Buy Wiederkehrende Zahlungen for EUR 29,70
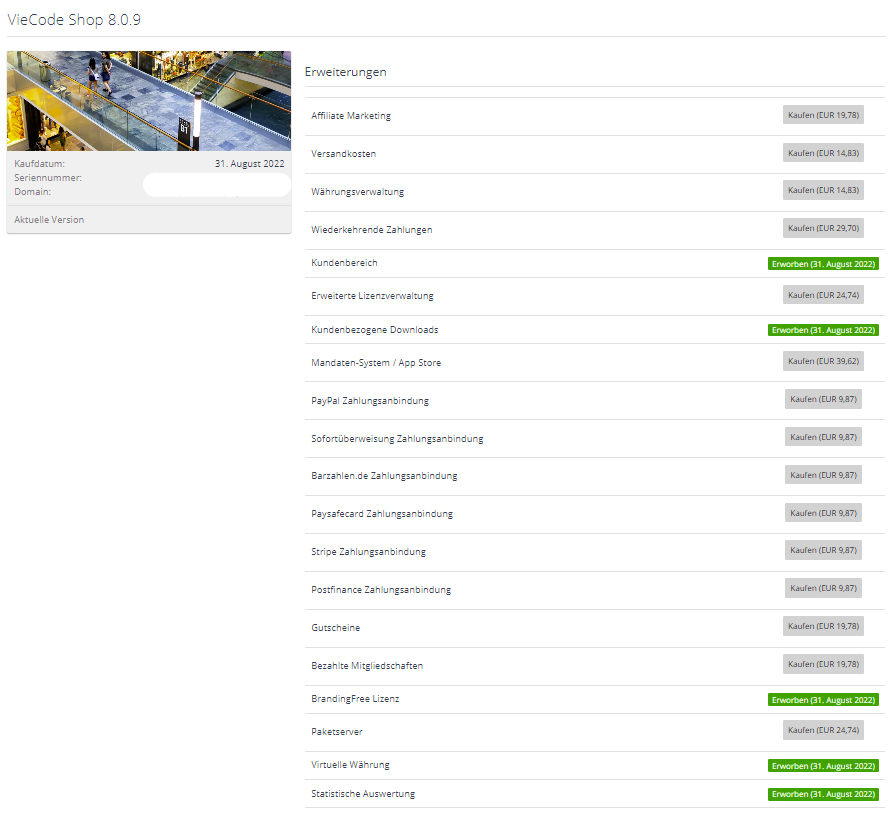Viewport: 894px width, 820px height. click(x=823, y=228)
